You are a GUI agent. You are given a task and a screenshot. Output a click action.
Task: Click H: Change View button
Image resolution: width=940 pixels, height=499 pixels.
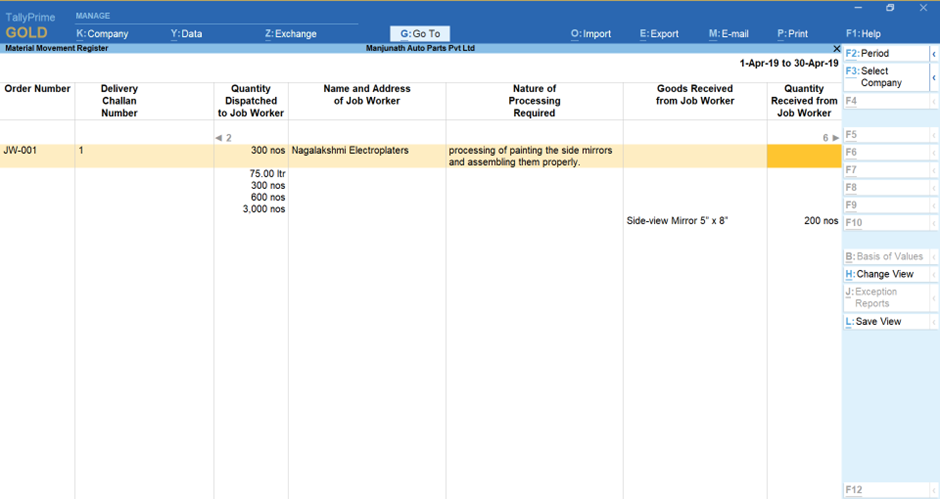886,274
